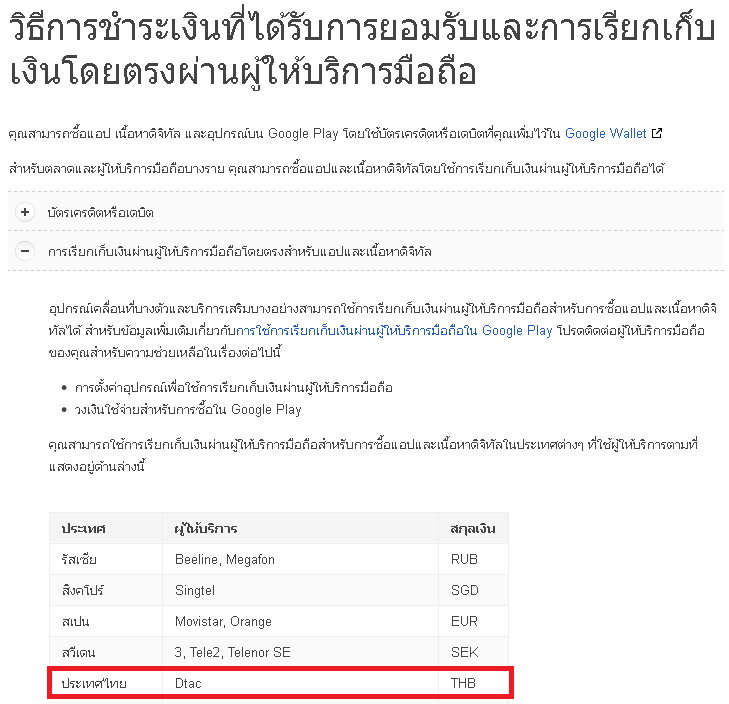The width and height of the screenshot is (729, 704).
Task: Click the บัตรเครดิตหรือเดบิต section title
Action: pyautogui.click(x=100, y=213)
